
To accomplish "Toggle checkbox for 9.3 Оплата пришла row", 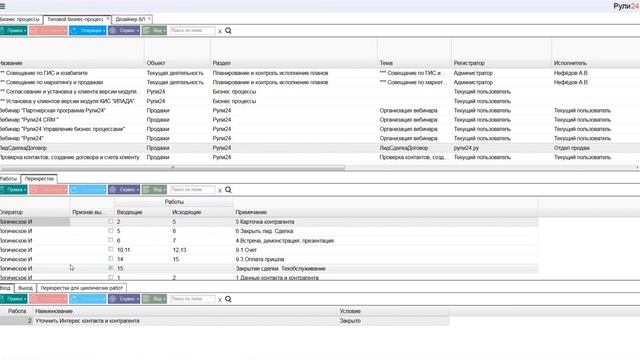I will coord(111,259).
